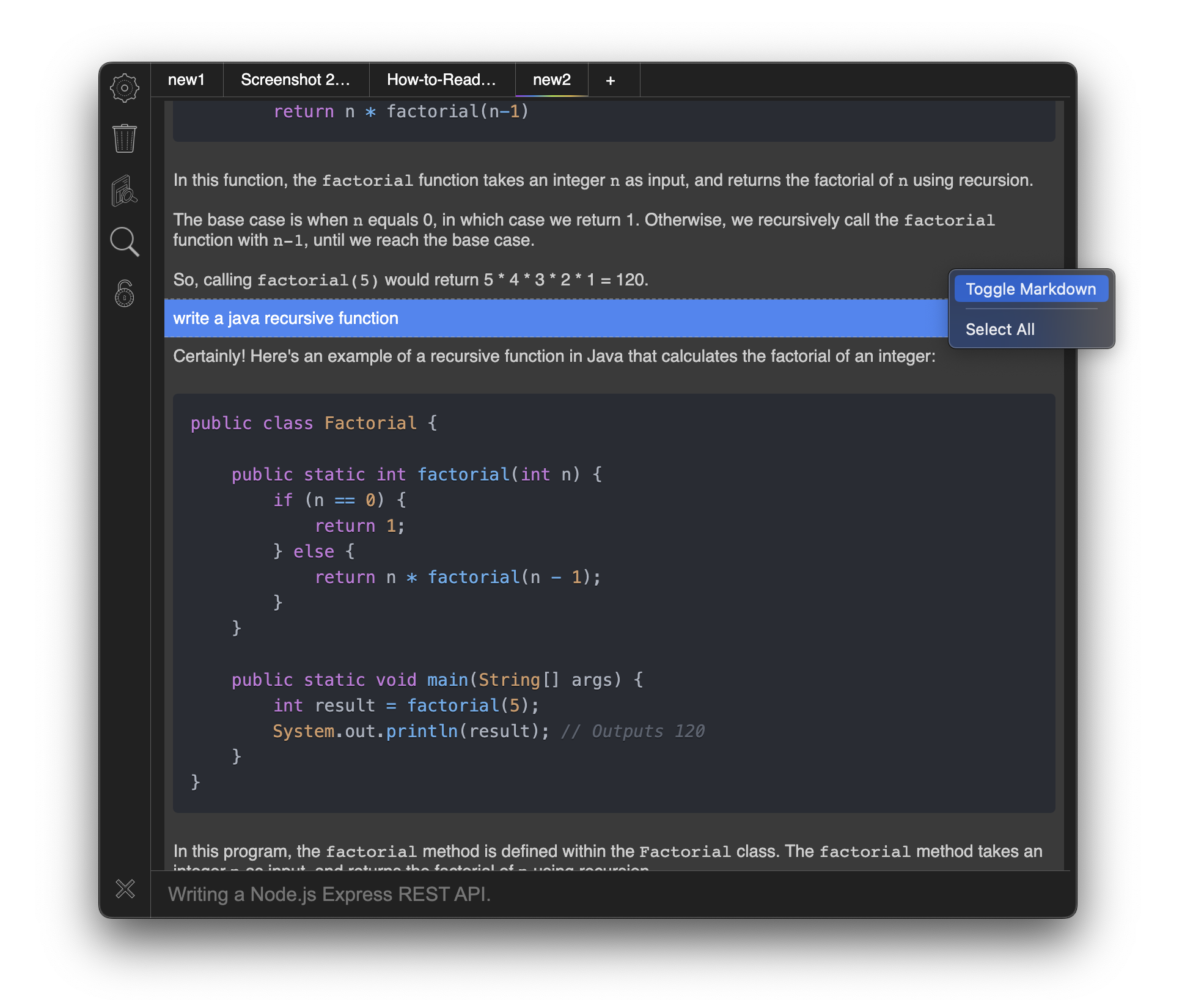Viewport: 1204px width, 1000px height.
Task: Open the chat archive browser icon
Action: coord(125,191)
